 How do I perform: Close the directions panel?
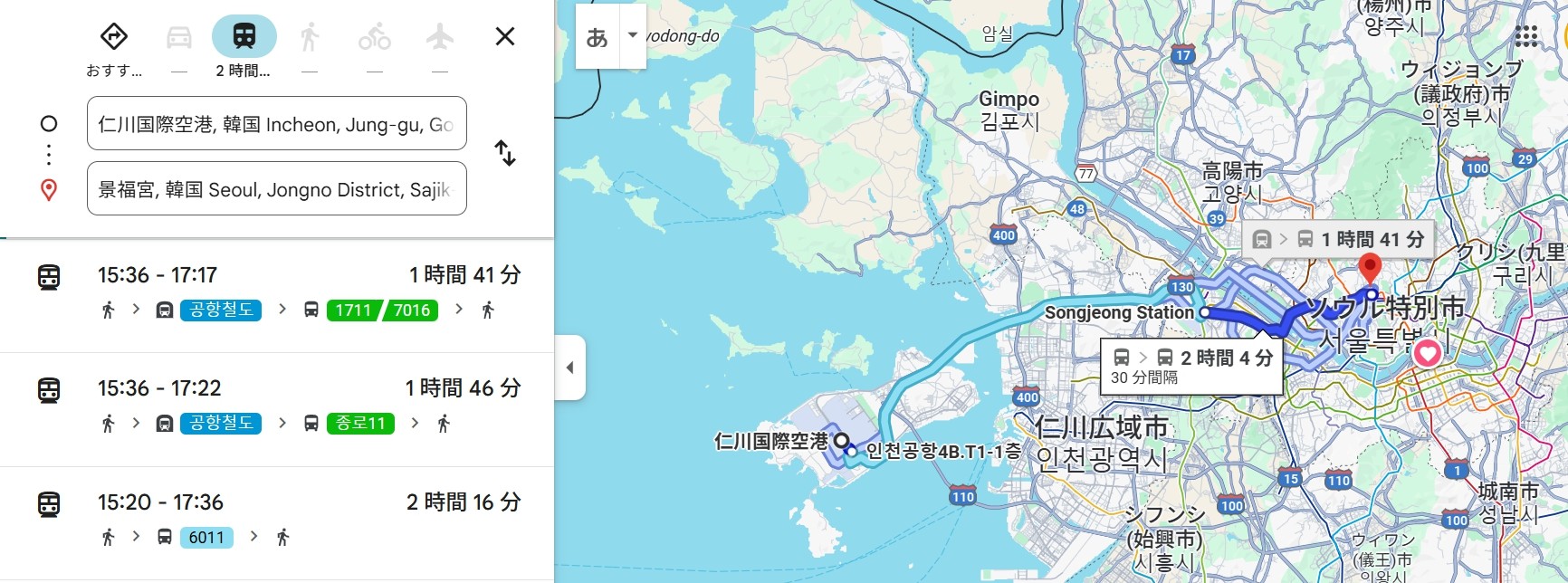(x=505, y=36)
